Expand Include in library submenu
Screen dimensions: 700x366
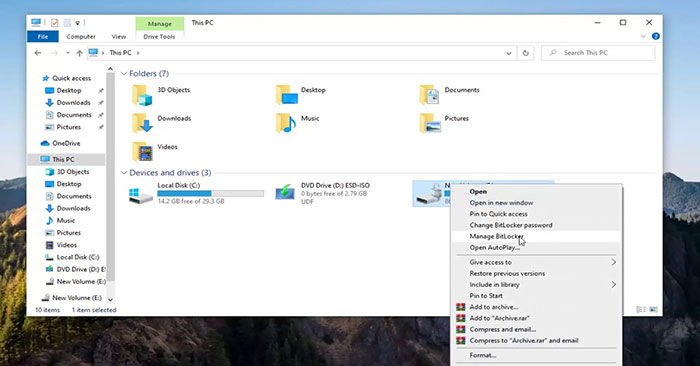614,285
